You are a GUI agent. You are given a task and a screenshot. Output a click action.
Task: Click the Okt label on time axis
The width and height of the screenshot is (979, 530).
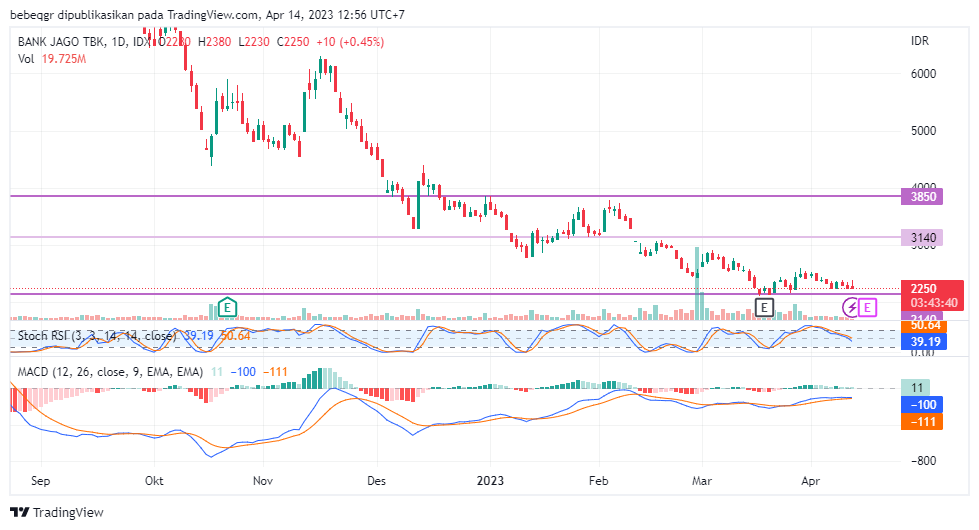tap(154, 481)
